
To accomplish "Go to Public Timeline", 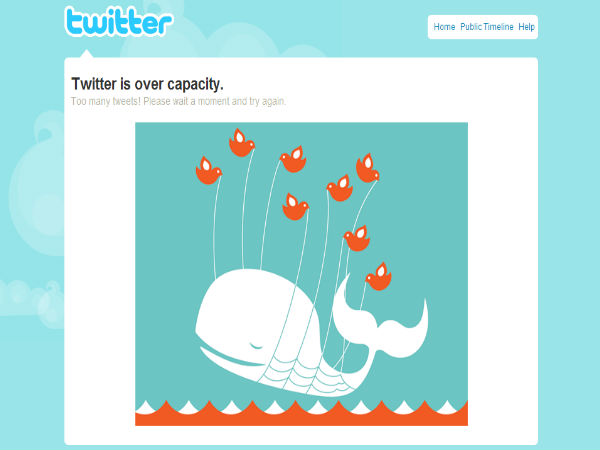I will pyautogui.click(x=486, y=27).
